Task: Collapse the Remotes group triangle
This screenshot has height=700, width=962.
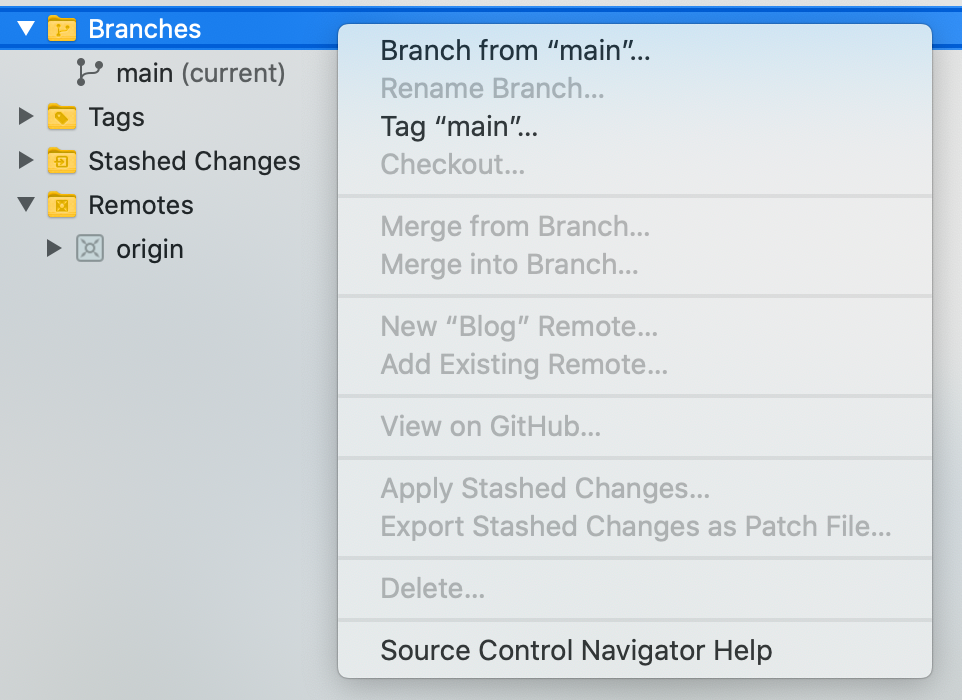Action: [26, 204]
